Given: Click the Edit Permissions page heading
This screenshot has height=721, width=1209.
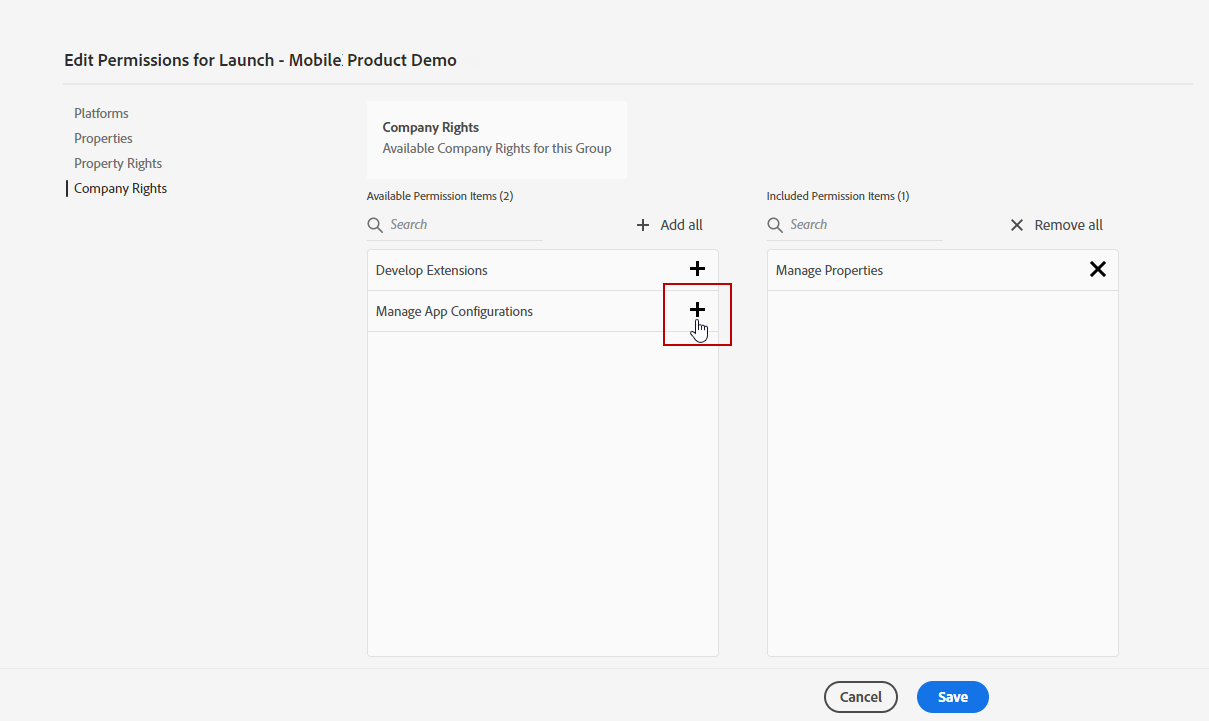Looking at the screenshot, I should click(260, 60).
